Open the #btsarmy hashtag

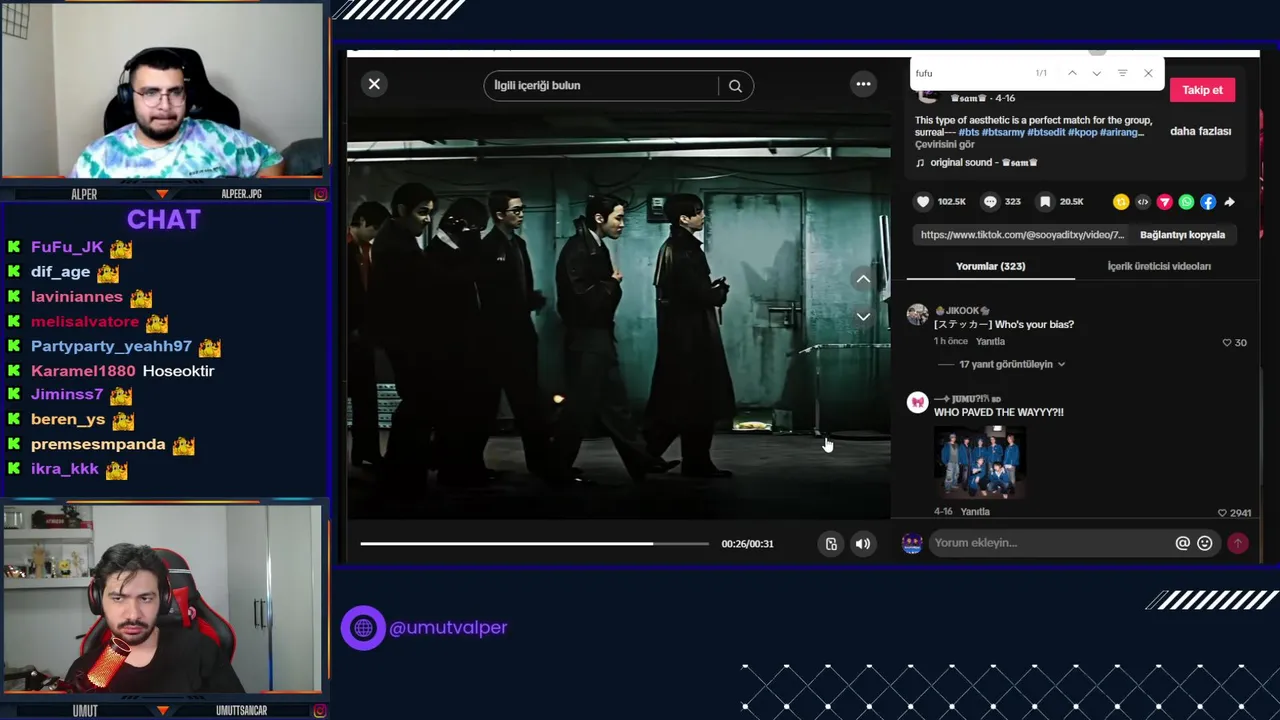pyautogui.click(x=1003, y=132)
